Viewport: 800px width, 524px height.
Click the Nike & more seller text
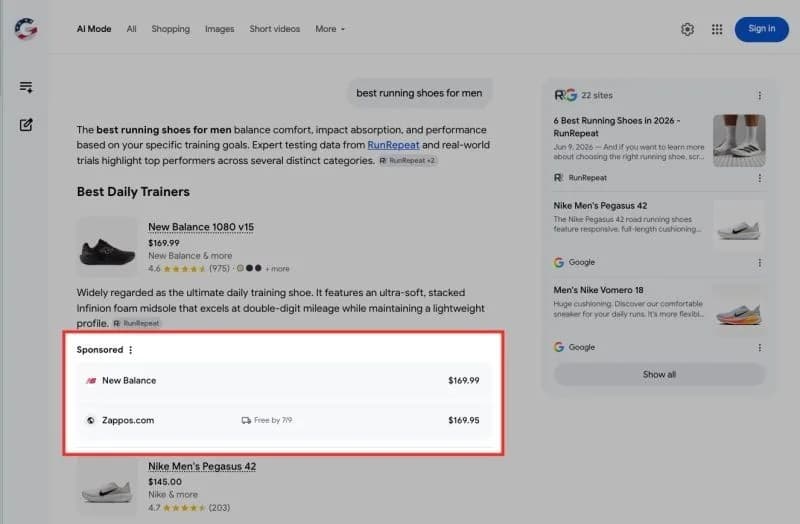tap(173, 494)
